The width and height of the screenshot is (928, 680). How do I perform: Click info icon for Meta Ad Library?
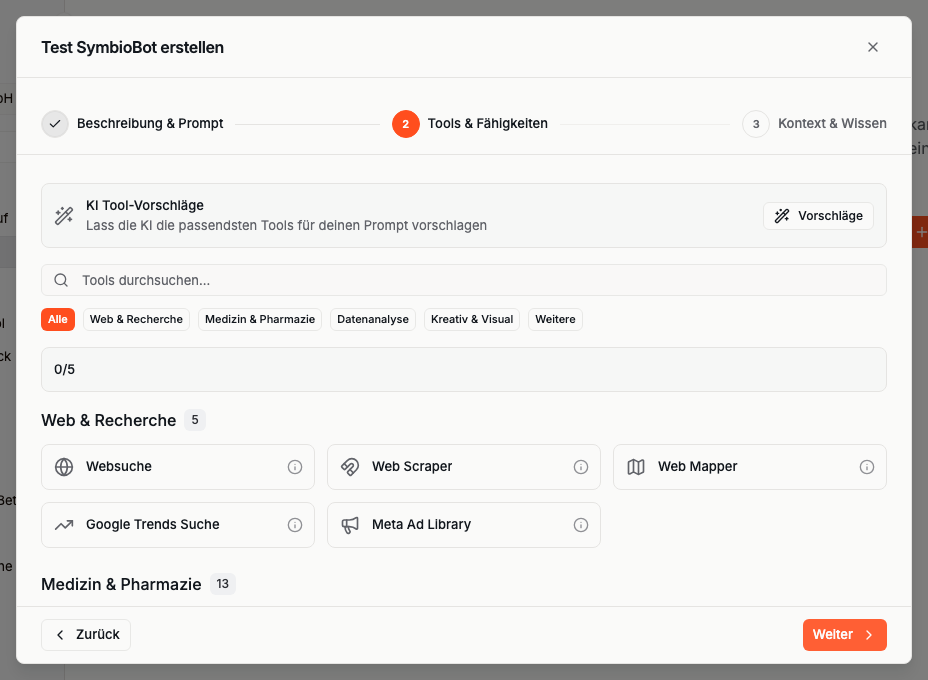(x=581, y=525)
